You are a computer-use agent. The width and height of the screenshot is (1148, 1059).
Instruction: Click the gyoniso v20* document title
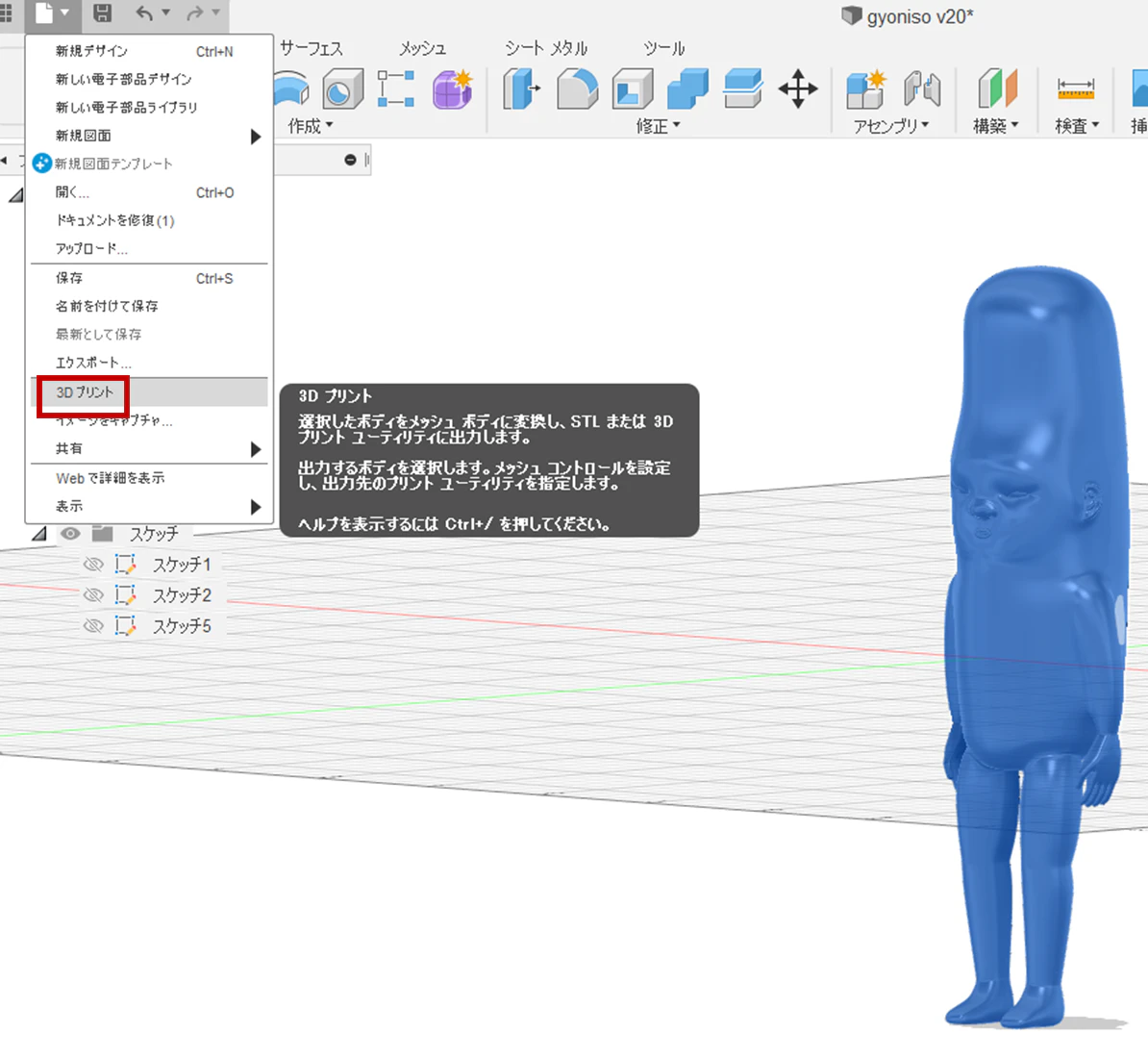(x=919, y=16)
